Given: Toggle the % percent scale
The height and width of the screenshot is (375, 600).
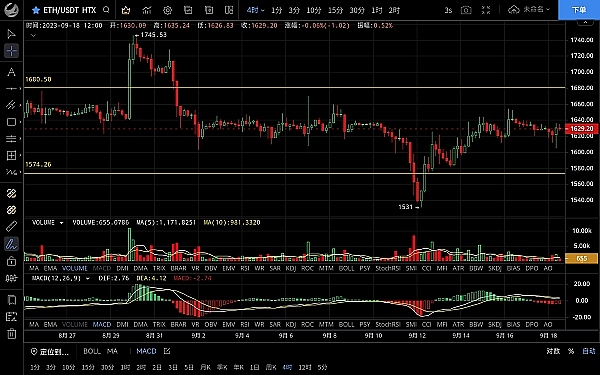Looking at the screenshot, I should click(571, 351).
